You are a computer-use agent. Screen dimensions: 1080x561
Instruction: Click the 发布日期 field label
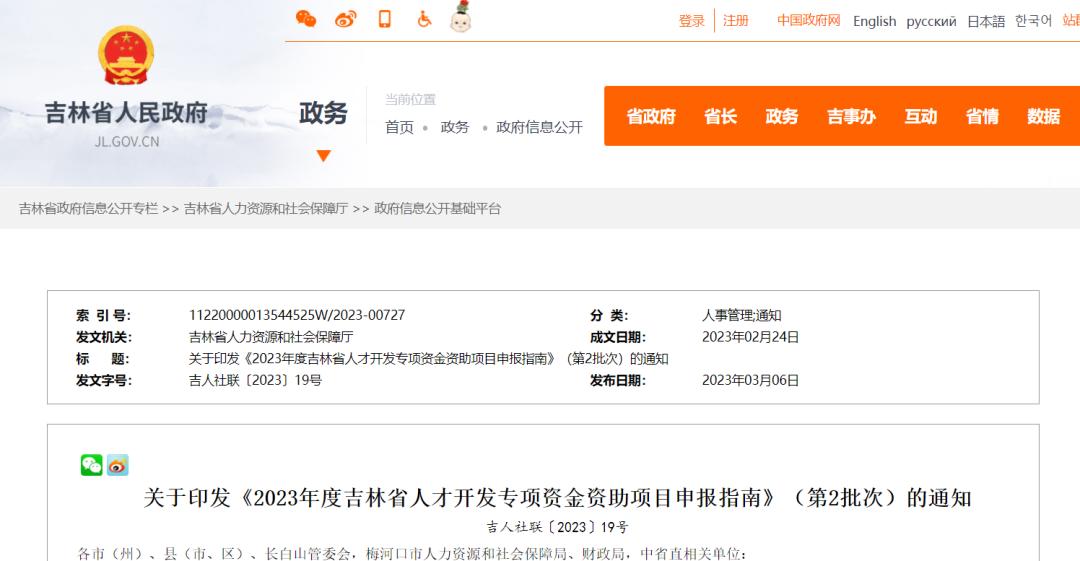click(618, 380)
